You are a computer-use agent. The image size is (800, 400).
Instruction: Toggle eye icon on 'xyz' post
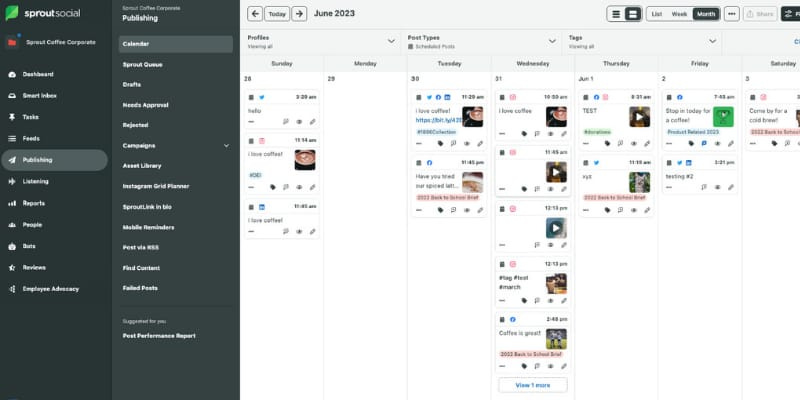click(x=634, y=210)
